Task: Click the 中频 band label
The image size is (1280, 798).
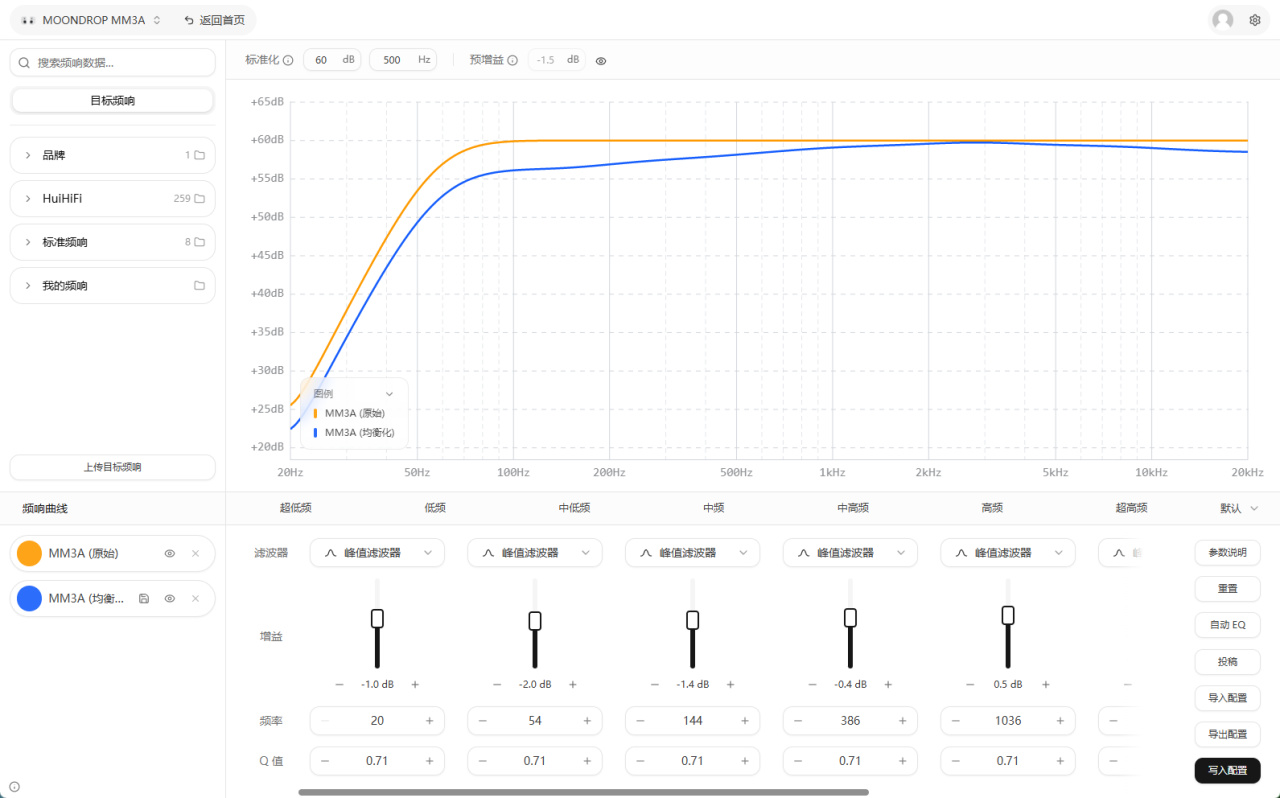Action: [713, 508]
